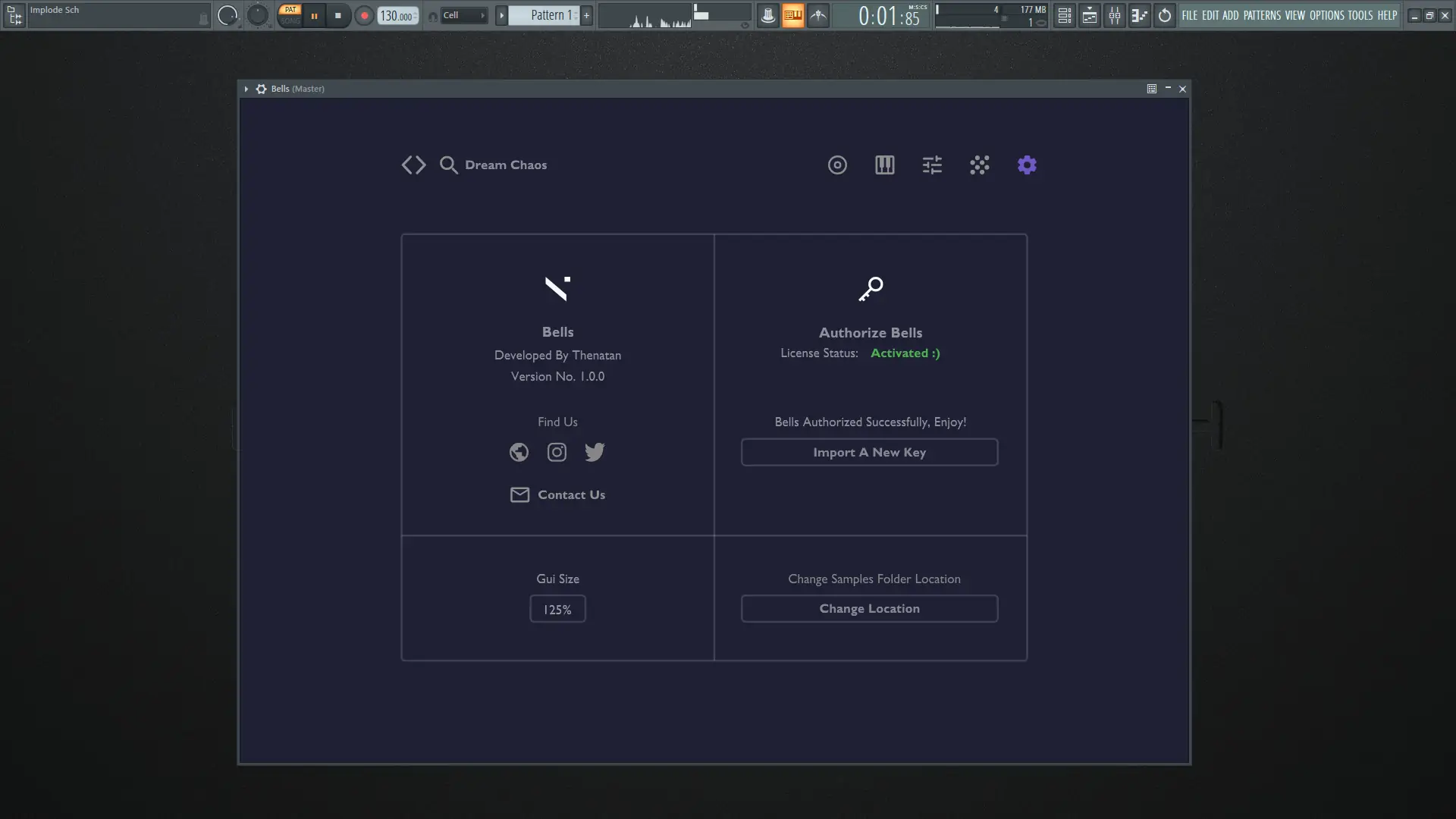Open the Bells settings gear tab

[x=1027, y=165]
